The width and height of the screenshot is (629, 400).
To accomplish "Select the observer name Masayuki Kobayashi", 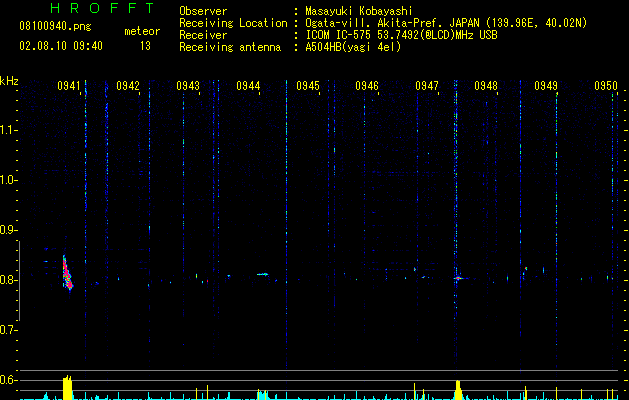I will point(359,11).
